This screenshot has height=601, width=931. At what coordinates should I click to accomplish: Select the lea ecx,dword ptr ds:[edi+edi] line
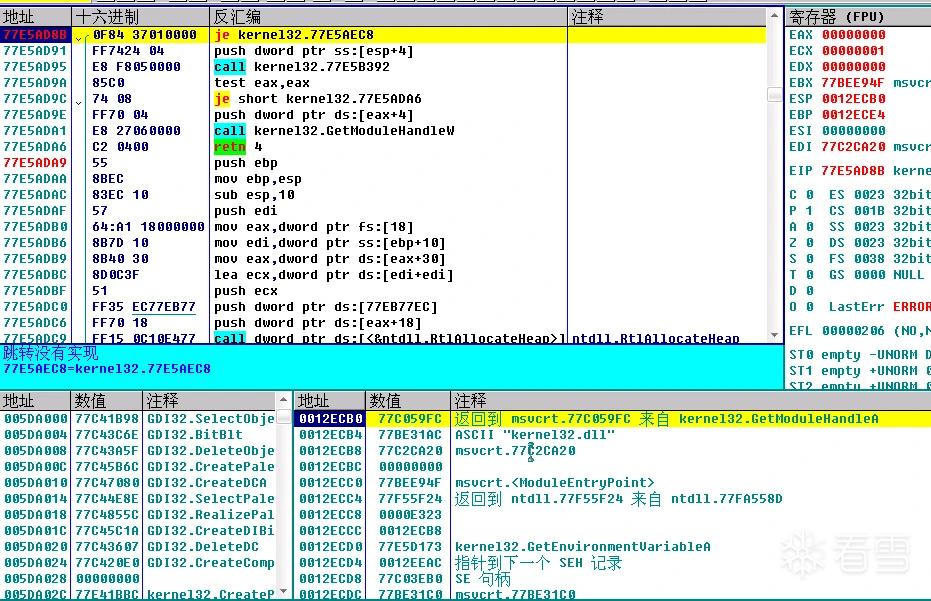(x=334, y=275)
